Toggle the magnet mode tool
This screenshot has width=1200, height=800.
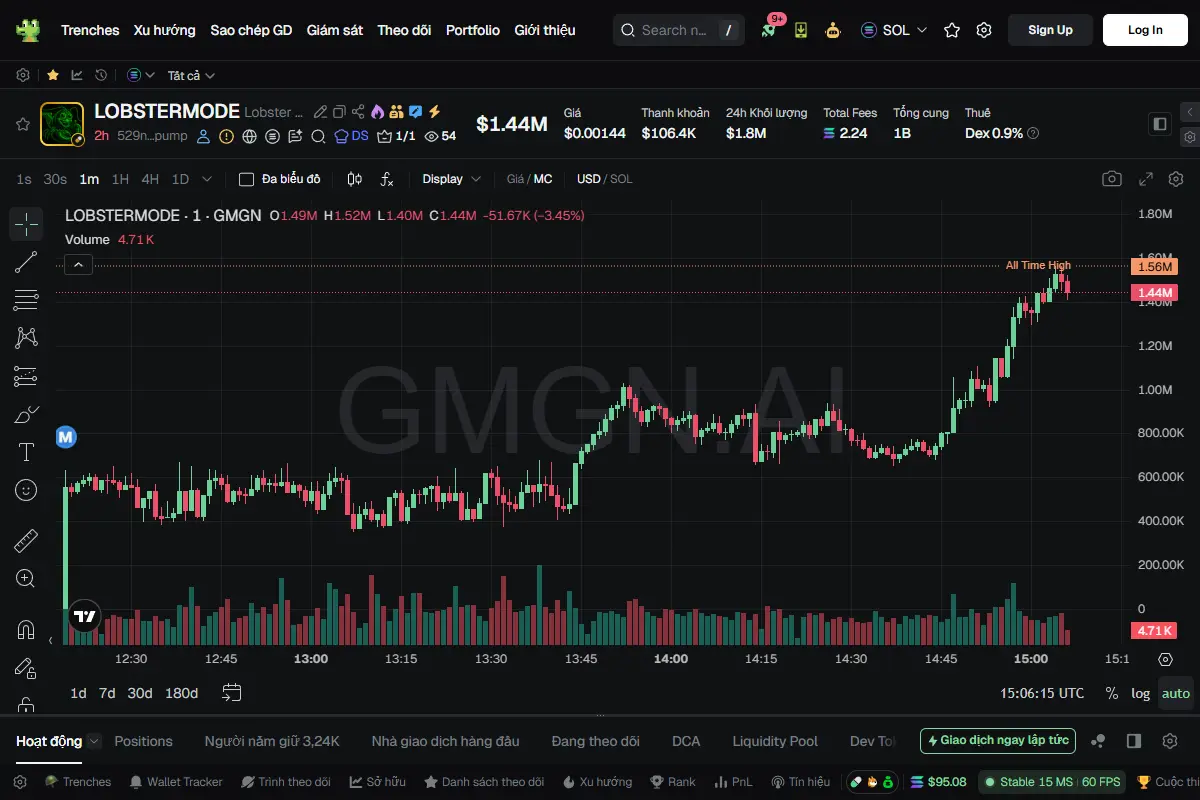click(26, 630)
